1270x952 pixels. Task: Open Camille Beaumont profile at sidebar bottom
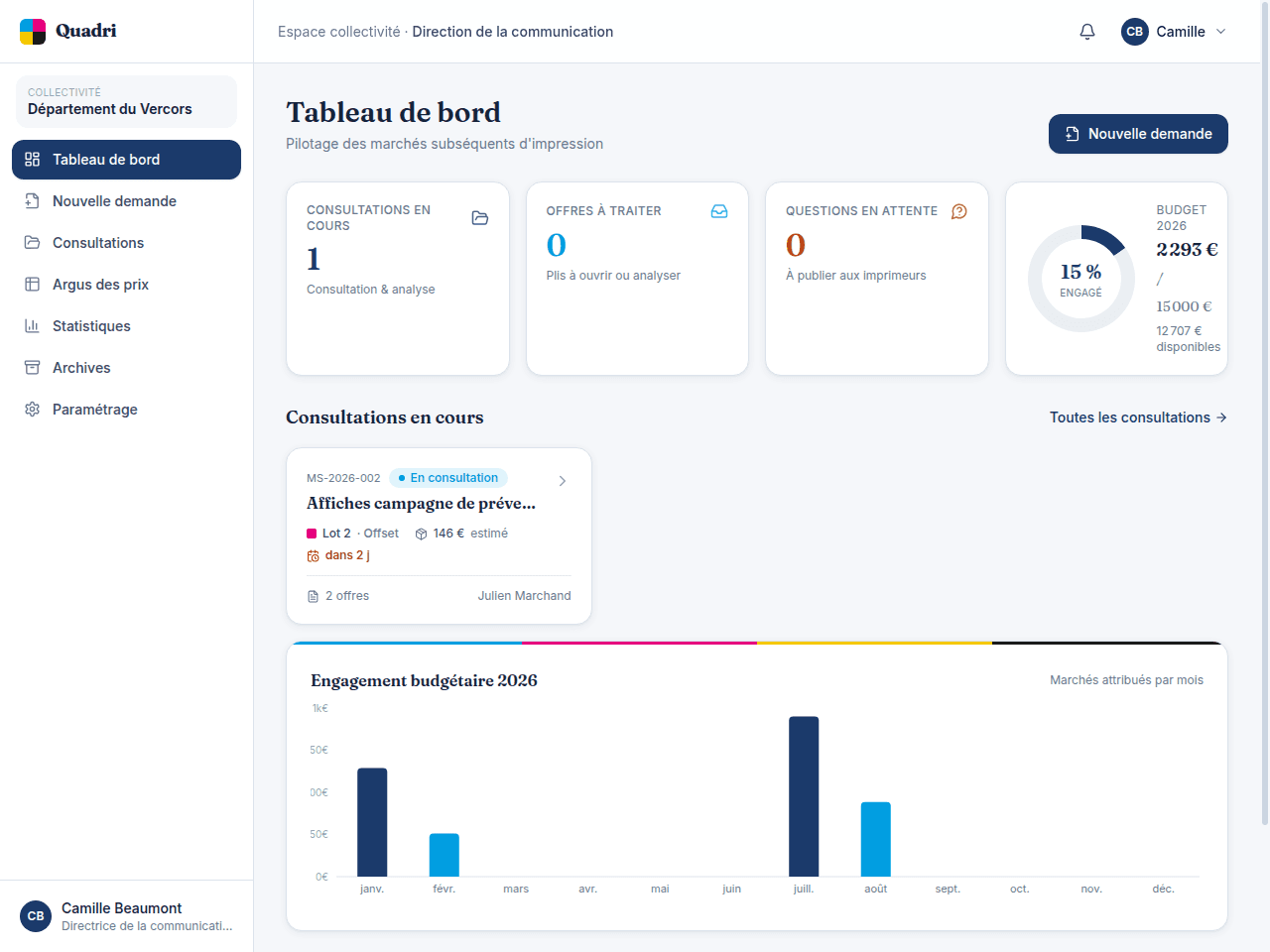[126, 916]
